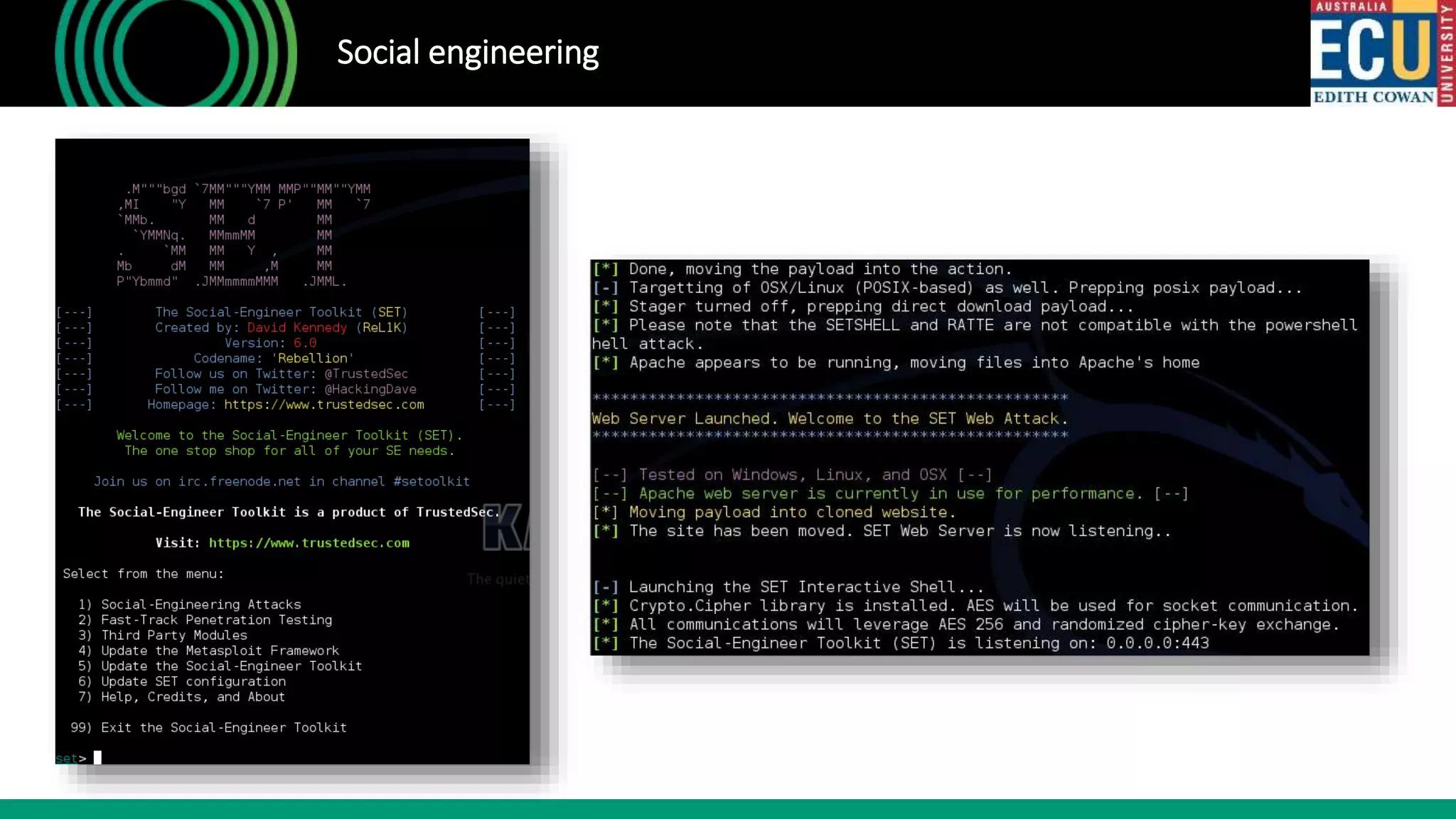Click the ECU Edith Cowan University logo
This screenshot has width=1456, height=819.
pyautogui.click(x=1381, y=53)
